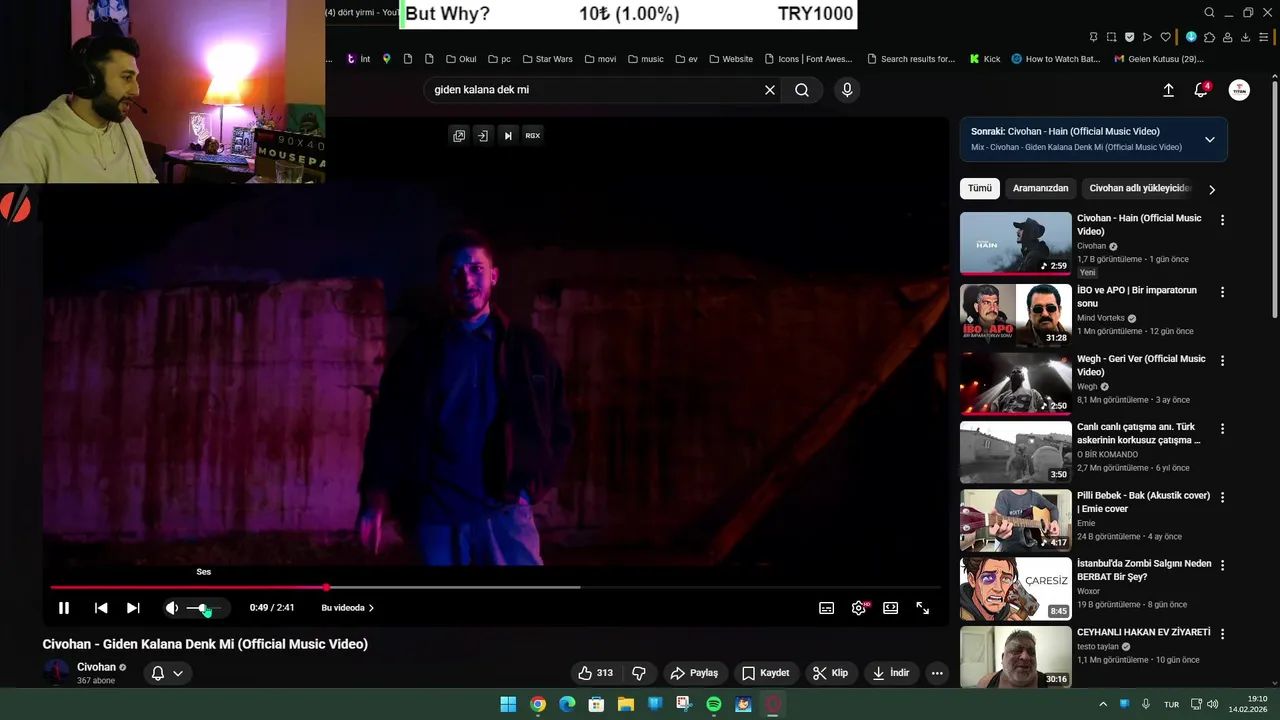1280x720 pixels.
Task: Open the Okul bookmarks folder
Action: coord(461,59)
